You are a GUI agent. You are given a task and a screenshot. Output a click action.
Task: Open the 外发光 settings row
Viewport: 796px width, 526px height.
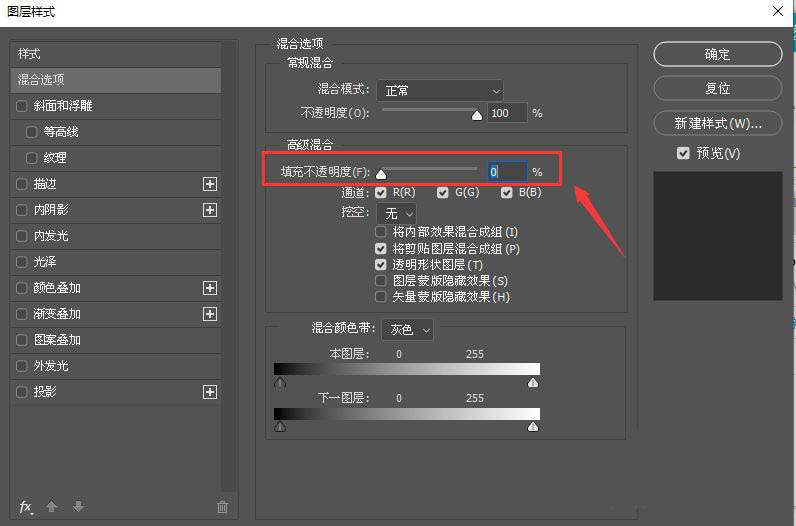tap(116, 366)
